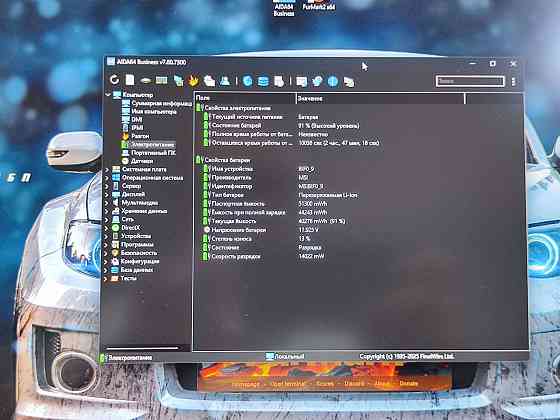Click the memory module benchmark toolbar icon
560x420 pixels.
point(162,80)
